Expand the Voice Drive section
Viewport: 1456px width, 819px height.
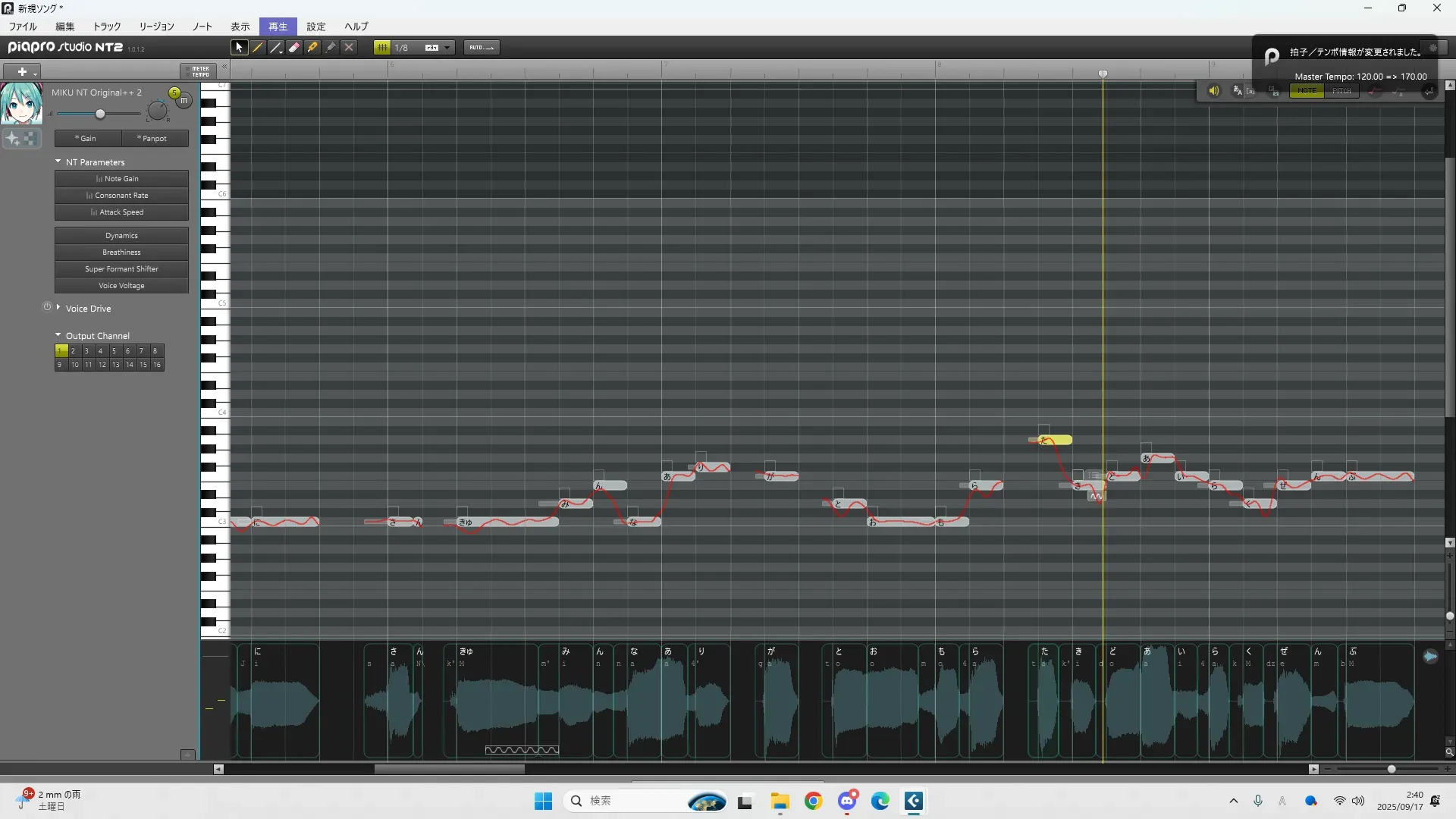(x=58, y=308)
